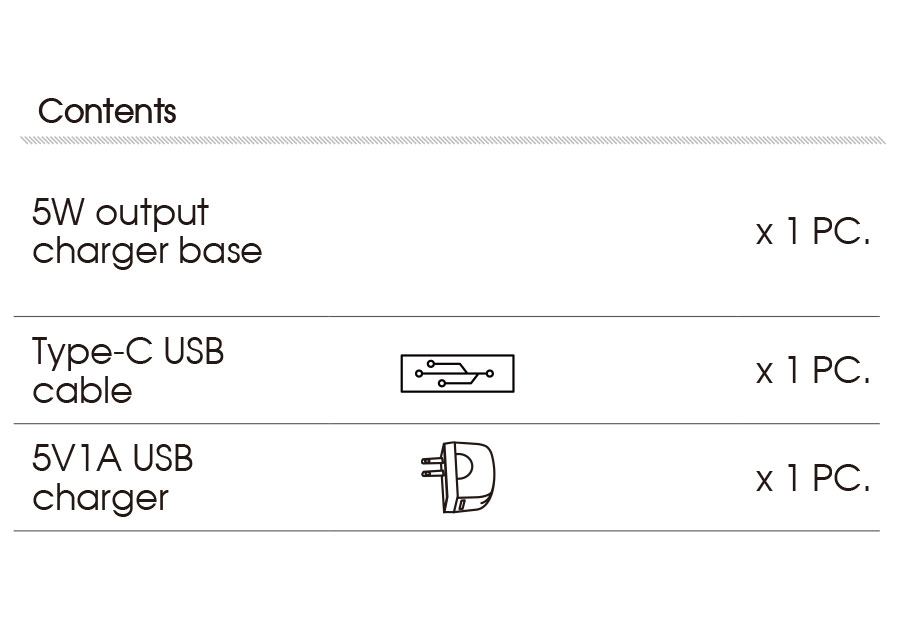Click the '5W output' text line
Screen dimensions: 900x630
[121, 213]
